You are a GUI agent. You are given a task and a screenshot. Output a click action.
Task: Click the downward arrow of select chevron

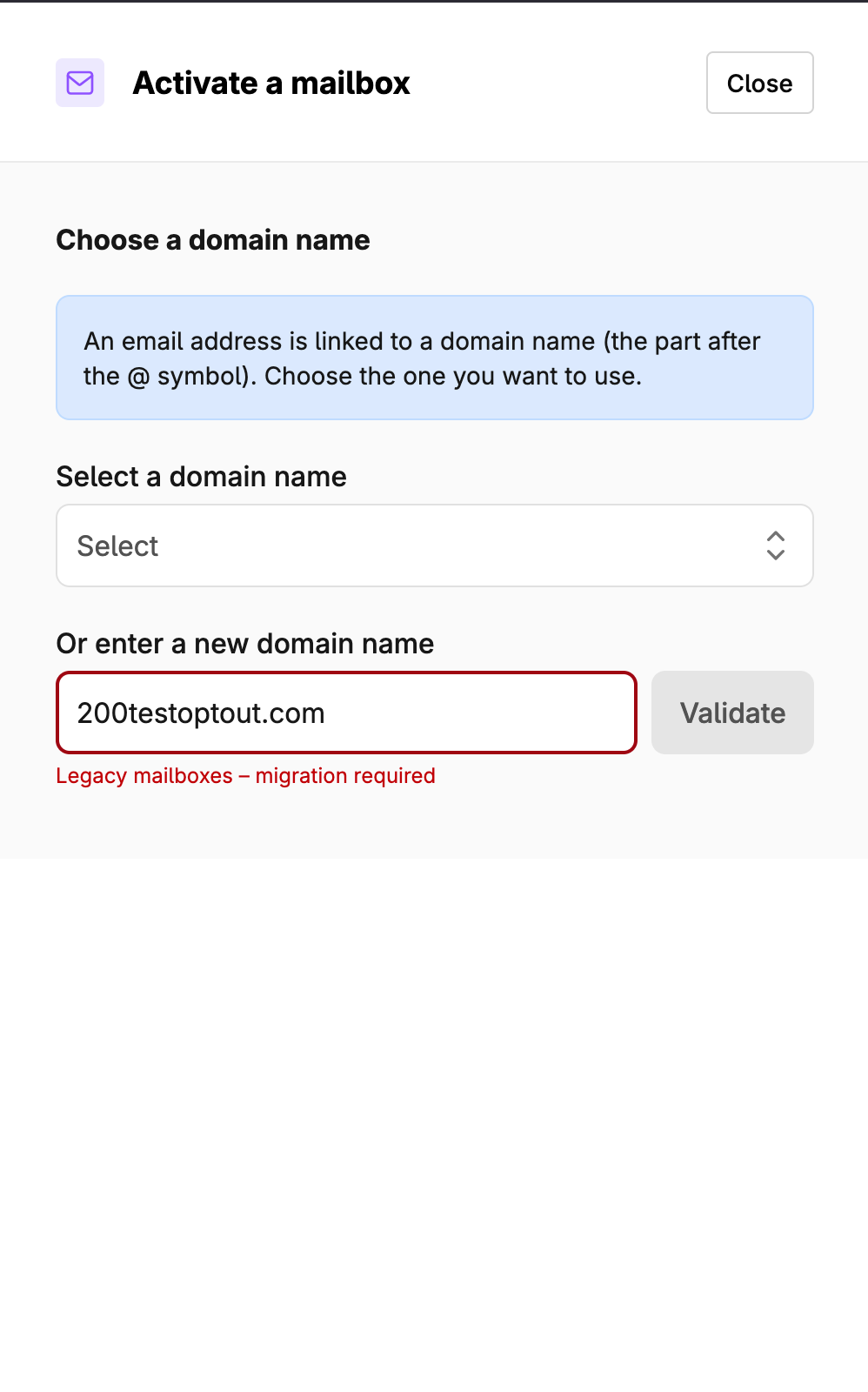click(x=776, y=554)
